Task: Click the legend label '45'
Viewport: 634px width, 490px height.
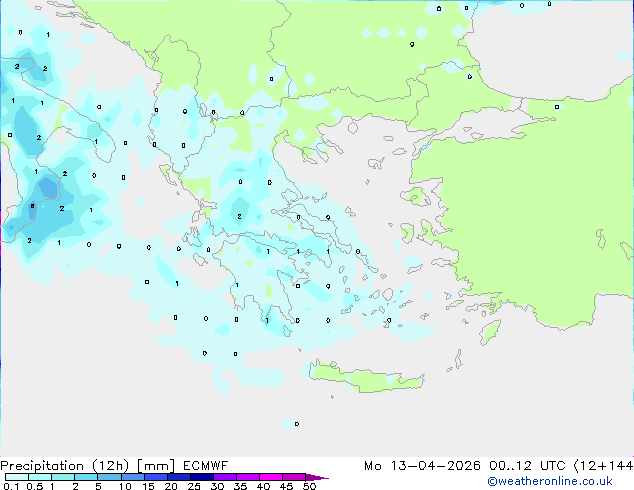Action: [x=286, y=486]
